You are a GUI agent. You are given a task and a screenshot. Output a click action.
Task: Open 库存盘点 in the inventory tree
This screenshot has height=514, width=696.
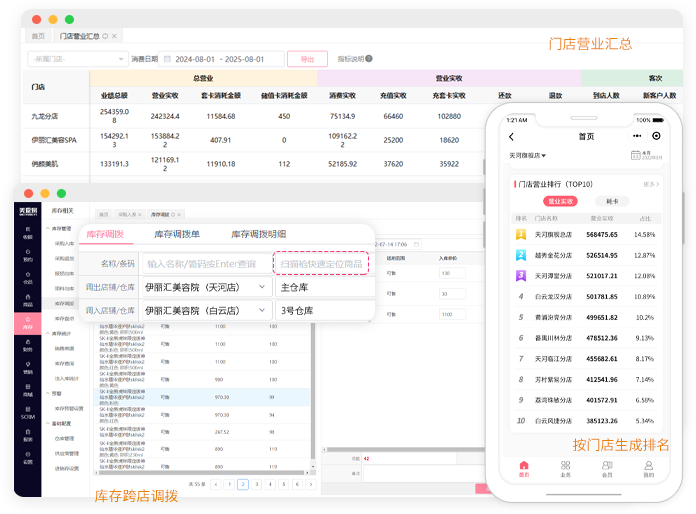(x=64, y=318)
